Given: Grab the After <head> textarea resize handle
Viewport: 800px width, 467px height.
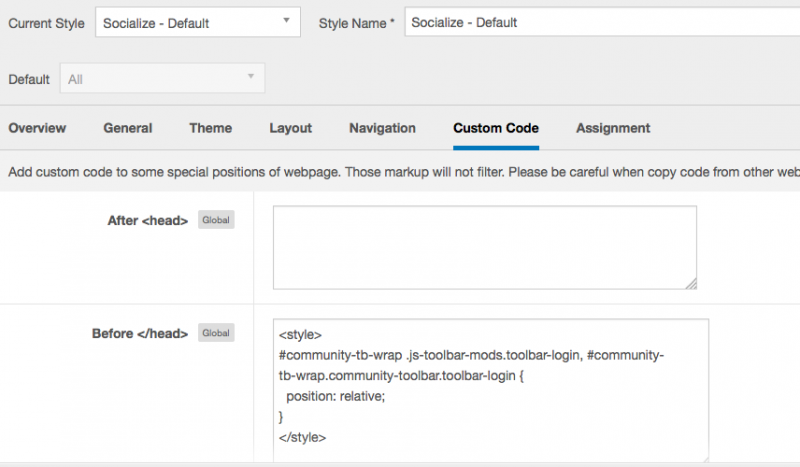Looking at the screenshot, I should coord(691,284).
